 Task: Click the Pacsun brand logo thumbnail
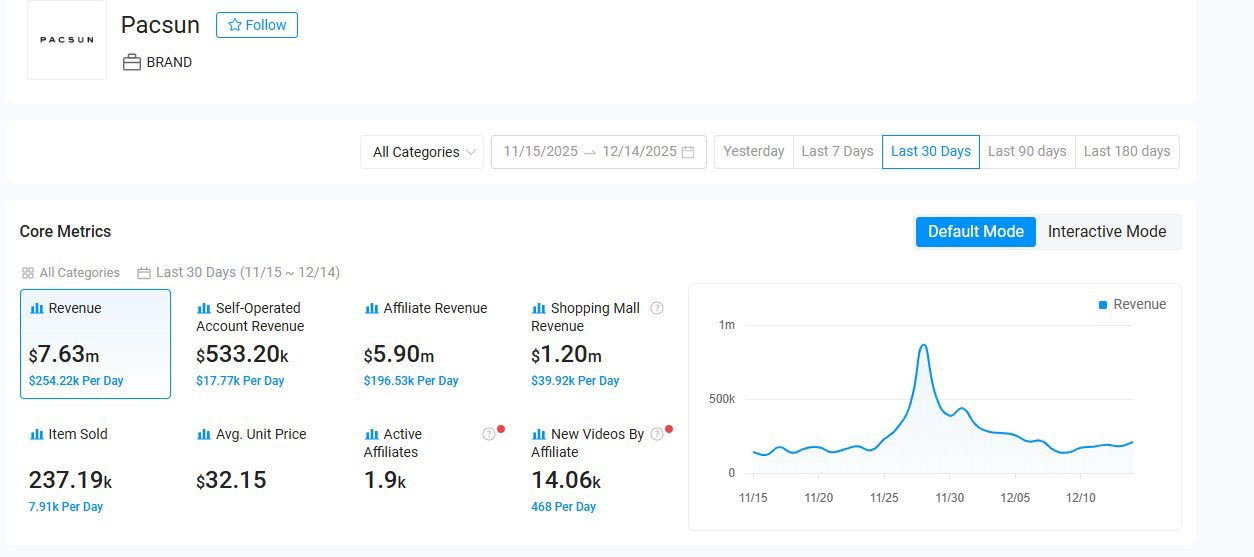pos(67,40)
